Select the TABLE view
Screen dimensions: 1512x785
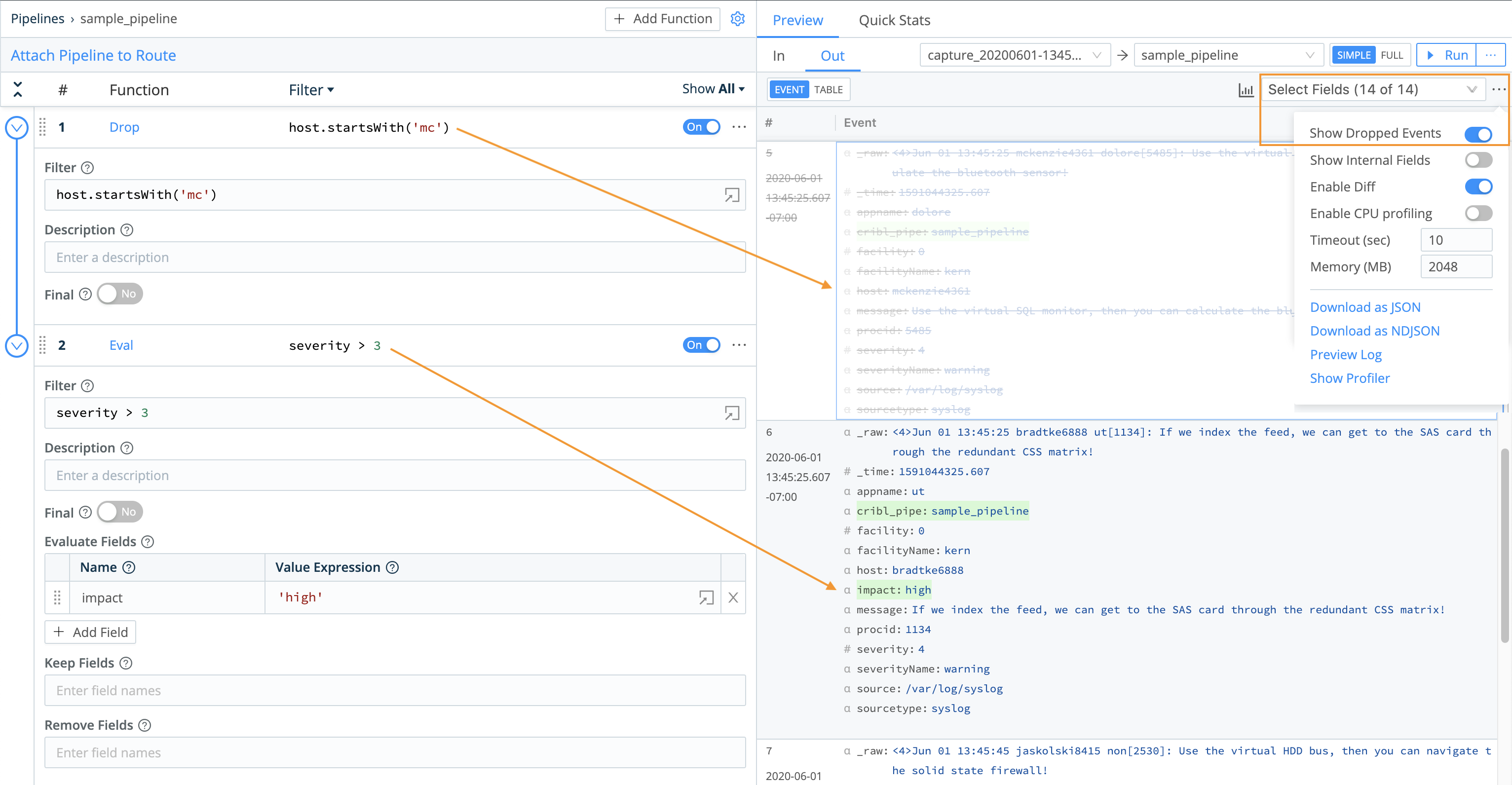(828, 89)
